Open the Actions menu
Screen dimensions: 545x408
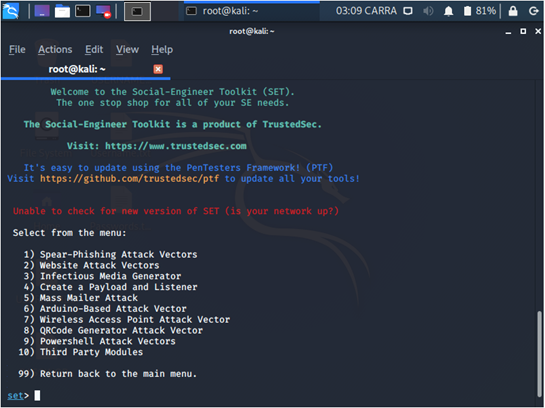[55, 49]
